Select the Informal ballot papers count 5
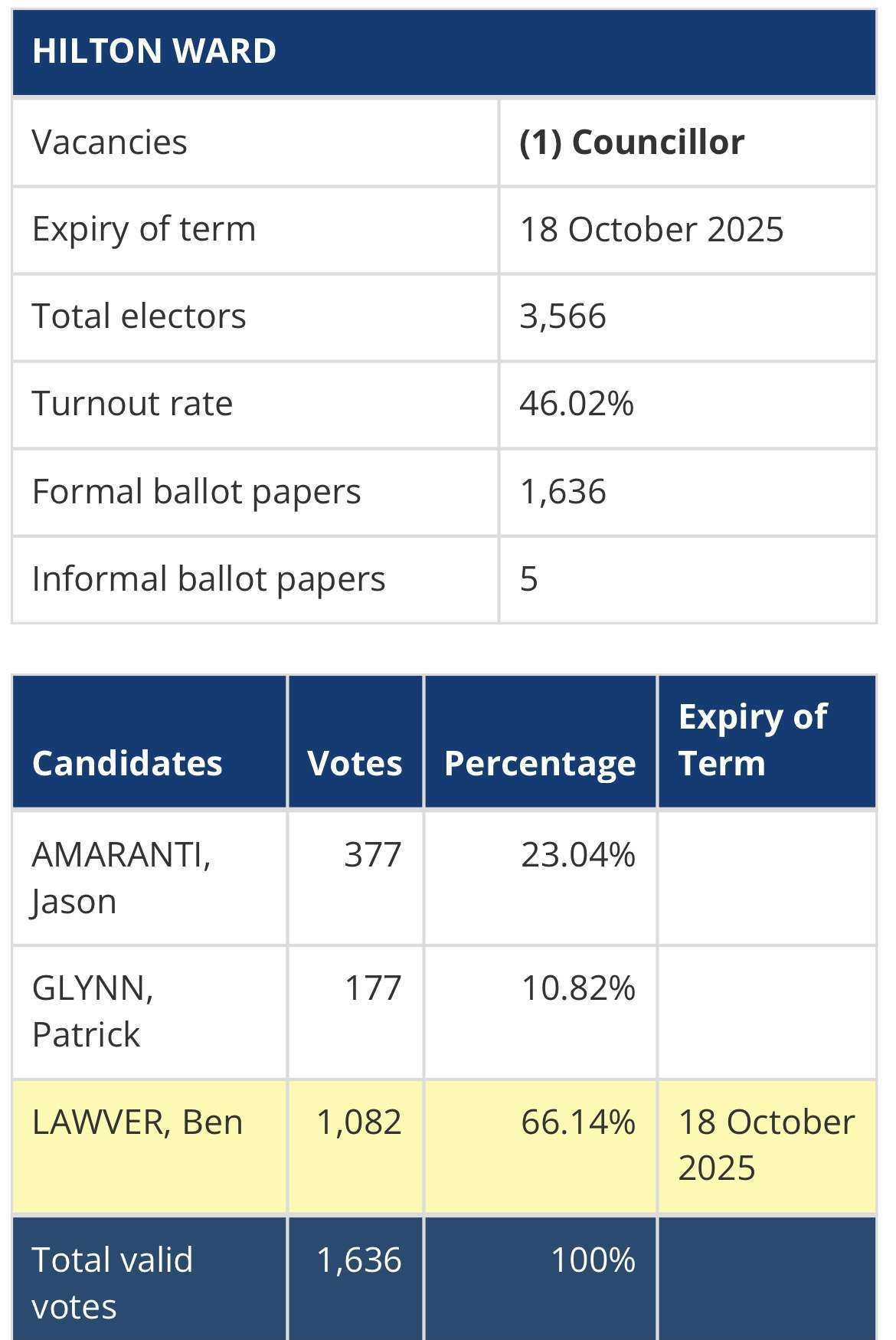The image size is (896, 1340). (x=528, y=579)
